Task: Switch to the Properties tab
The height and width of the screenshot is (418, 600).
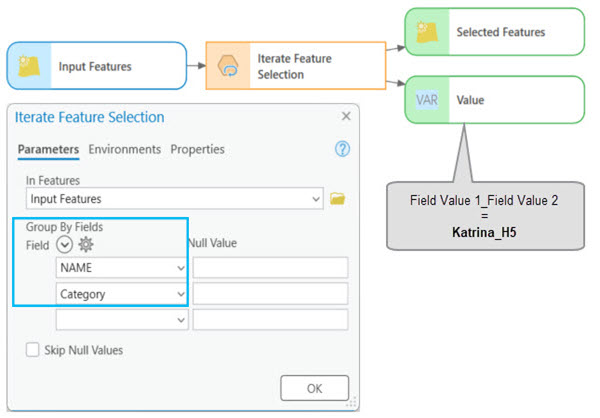Action: [197, 149]
